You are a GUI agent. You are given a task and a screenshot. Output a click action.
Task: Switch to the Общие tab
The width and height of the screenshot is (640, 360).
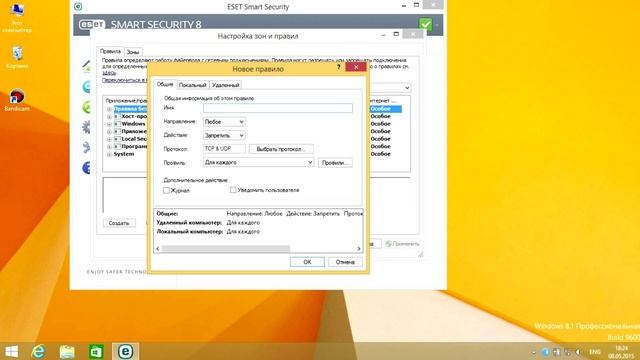(165, 84)
